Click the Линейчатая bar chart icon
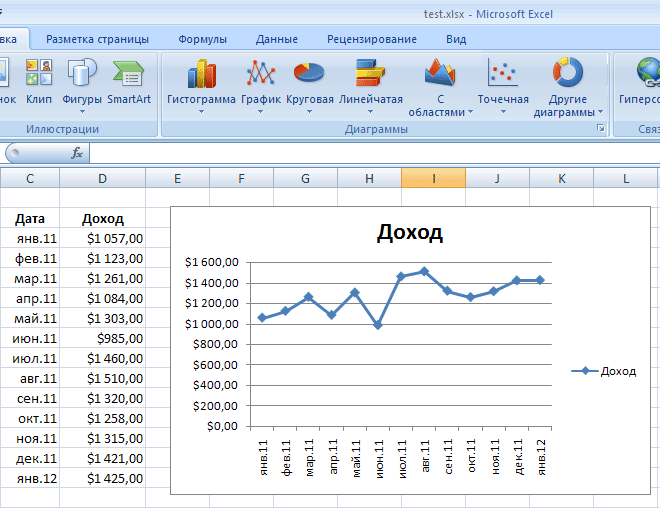Viewport: 660px width, 508px height. point(370,73)
